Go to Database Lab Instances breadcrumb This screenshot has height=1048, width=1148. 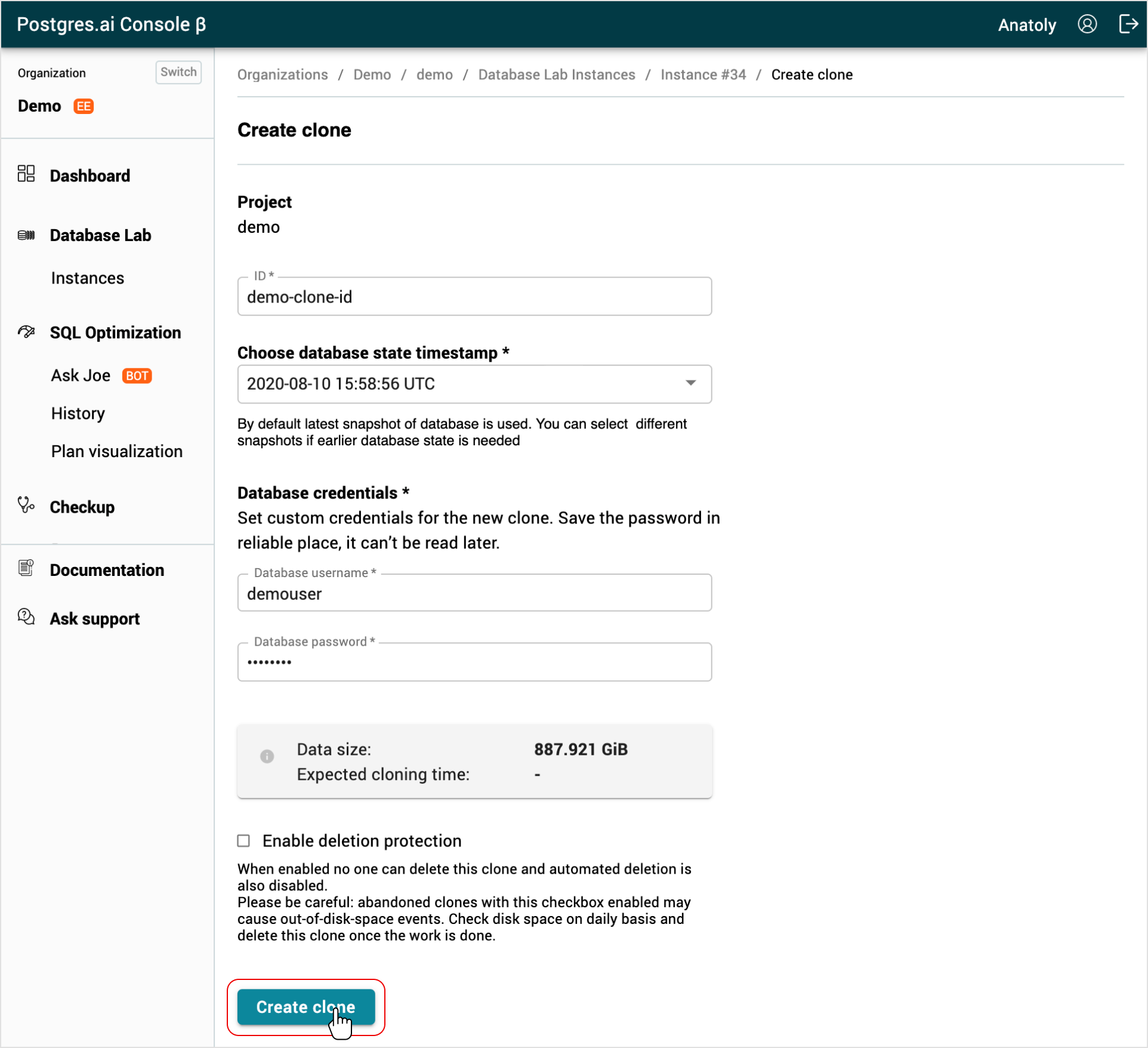coord(557,75)
